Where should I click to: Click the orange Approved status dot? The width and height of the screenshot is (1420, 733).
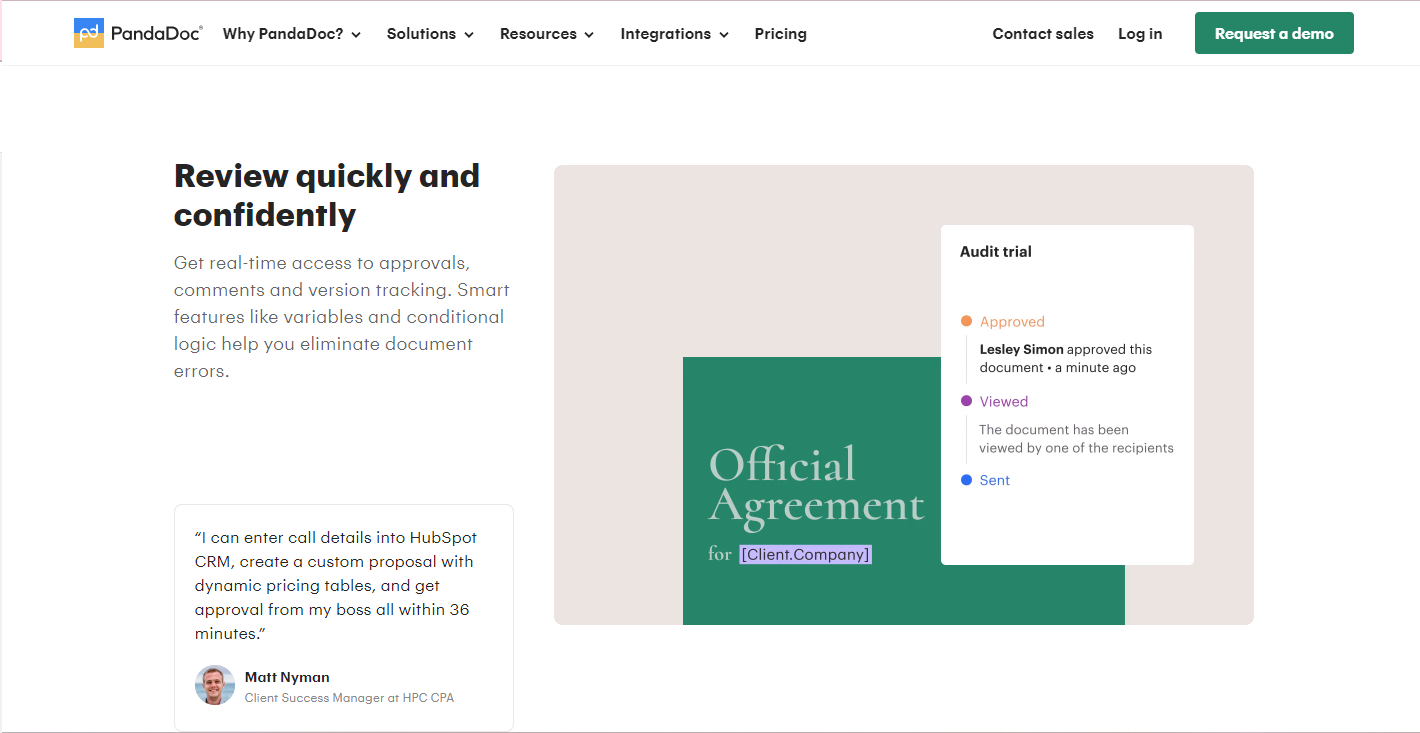966,321
